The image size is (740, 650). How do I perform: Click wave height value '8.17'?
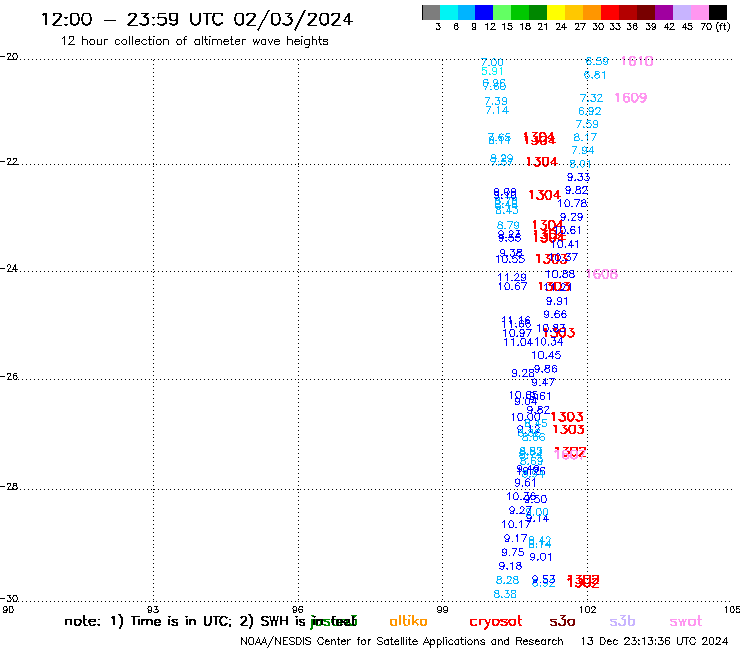click(585, 137)
